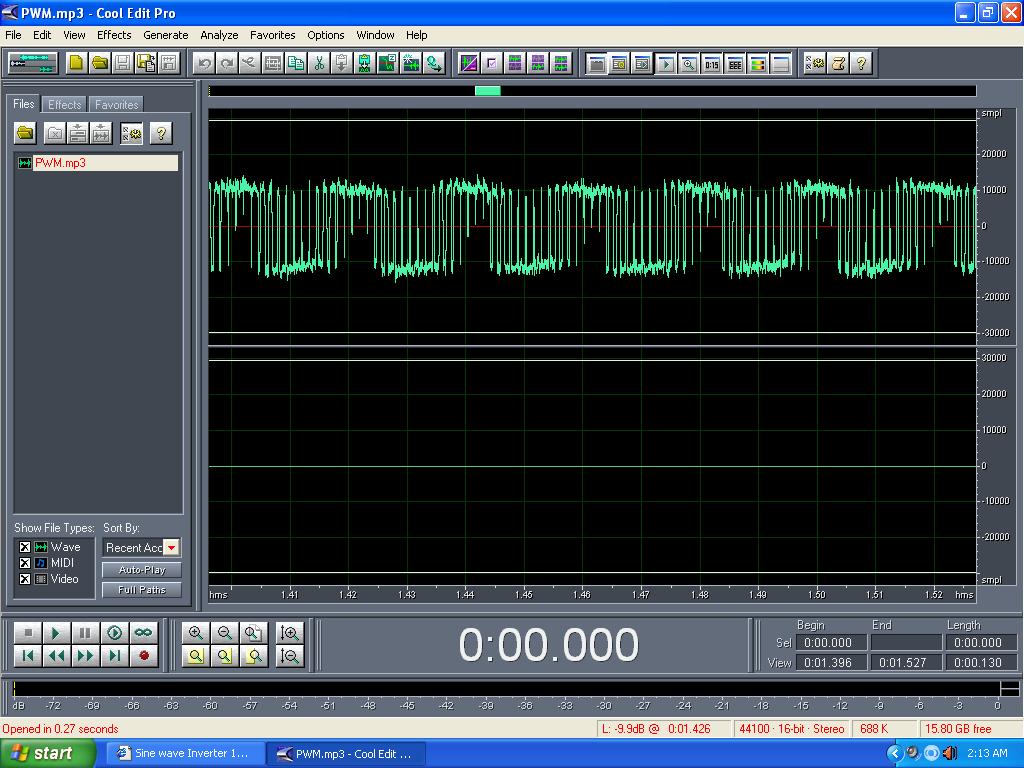Click the Convert Sample Type arrow icon
The width and height of the screenshot is (1024, 768).
[x=434, y=63]
